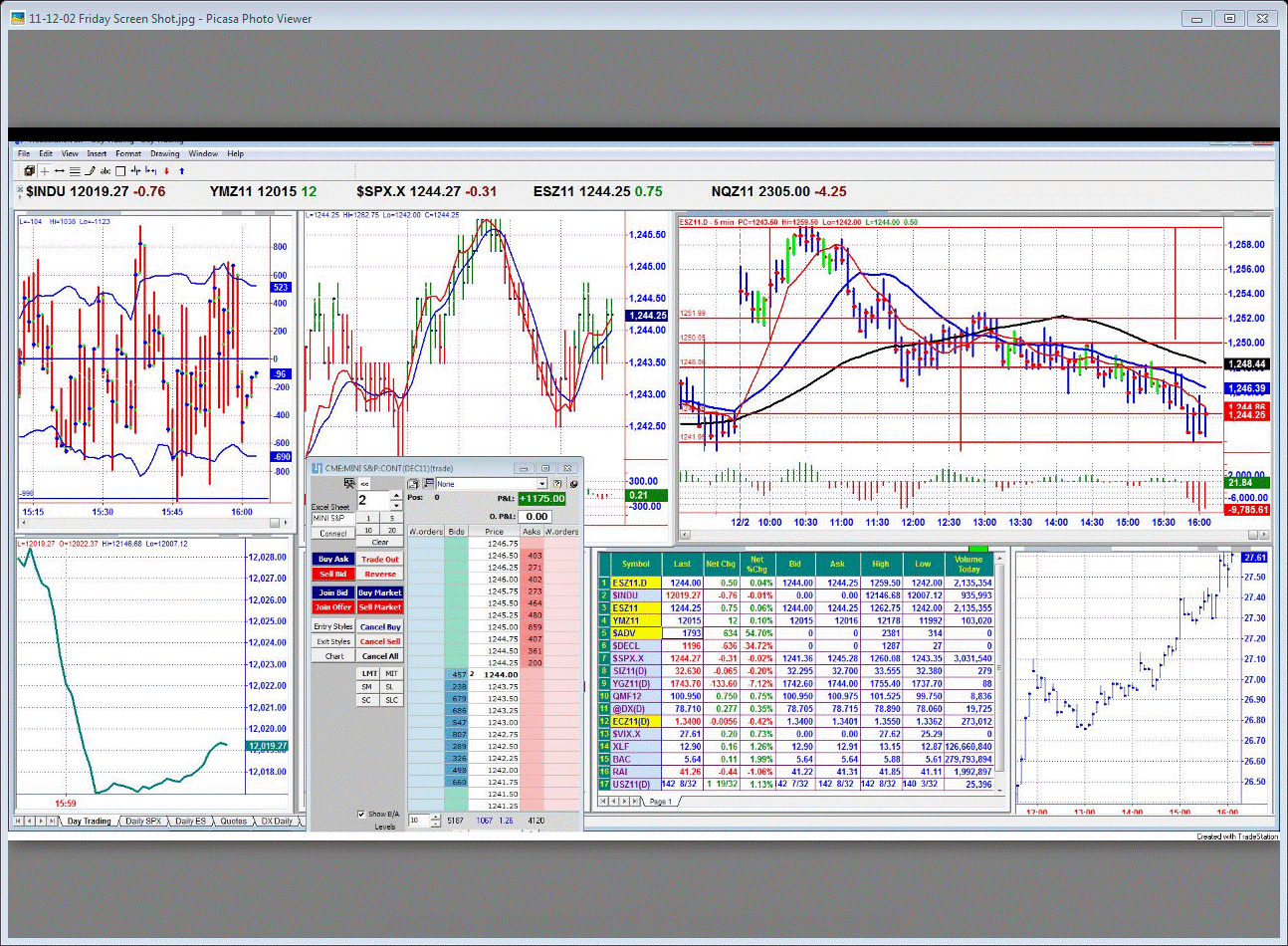
Task: Click the CME Mini S&P window title icon
Action: coord(318,468)
